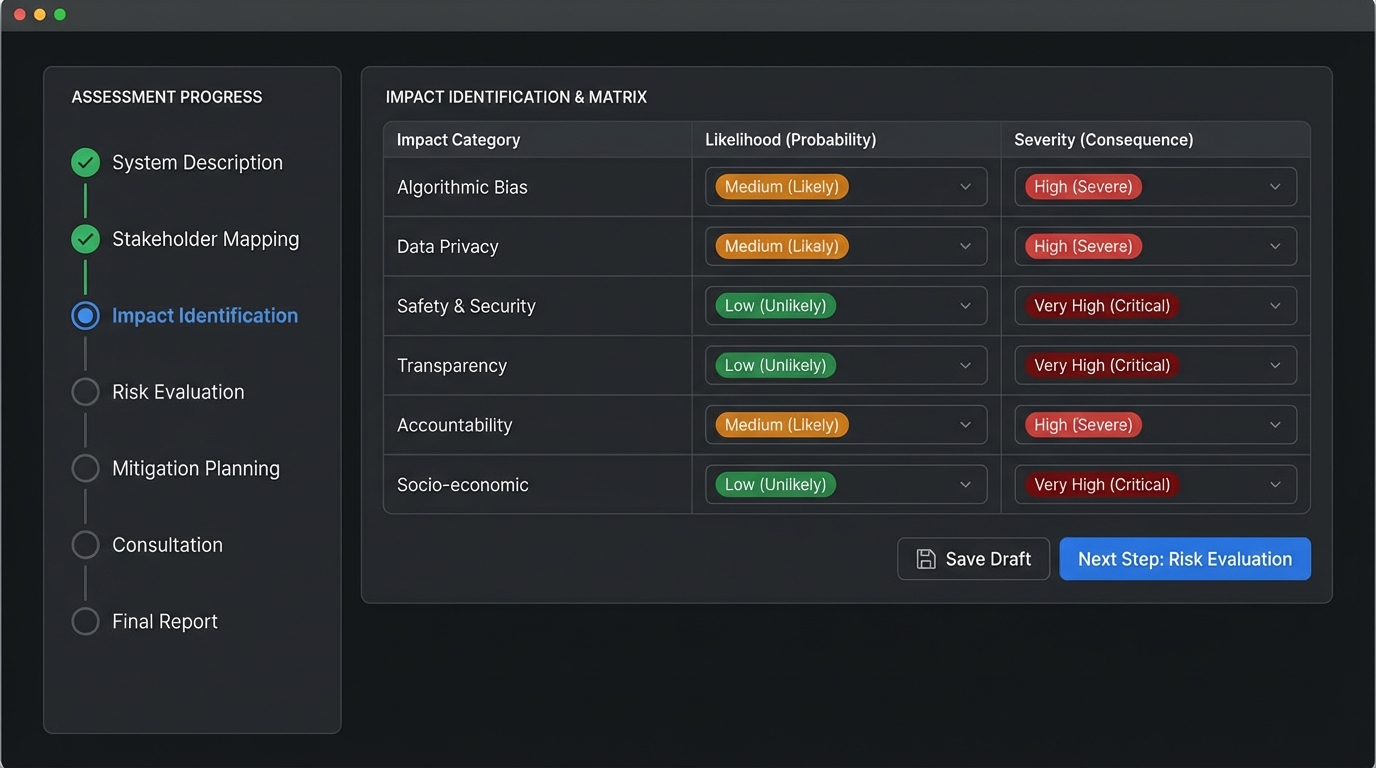This screenshot has width=1376, height=768.
Task: Click the Mitigation Planning step circle
Action: [x=85, y=467]
